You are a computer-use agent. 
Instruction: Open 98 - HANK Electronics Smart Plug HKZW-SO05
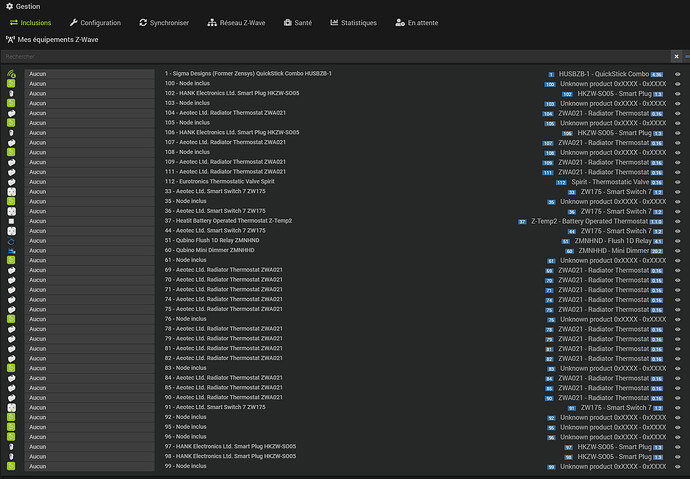point(231,456)
